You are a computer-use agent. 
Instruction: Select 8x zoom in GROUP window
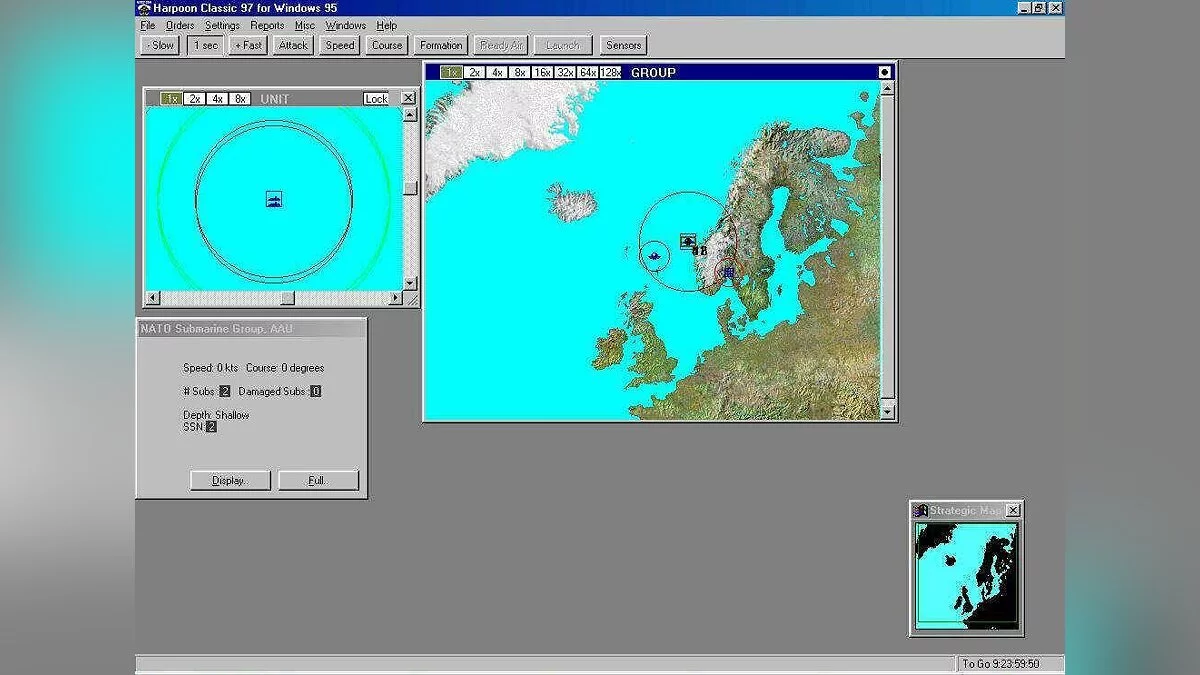[520, 72]
